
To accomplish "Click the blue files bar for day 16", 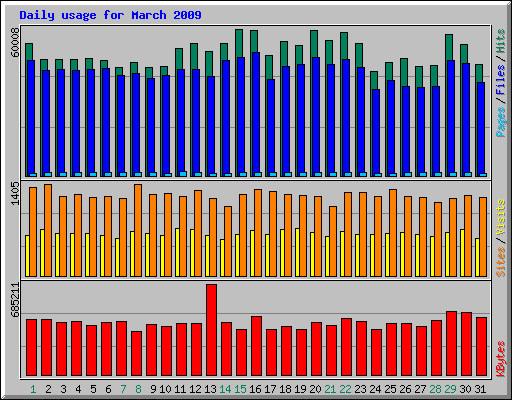I will 256,114.
